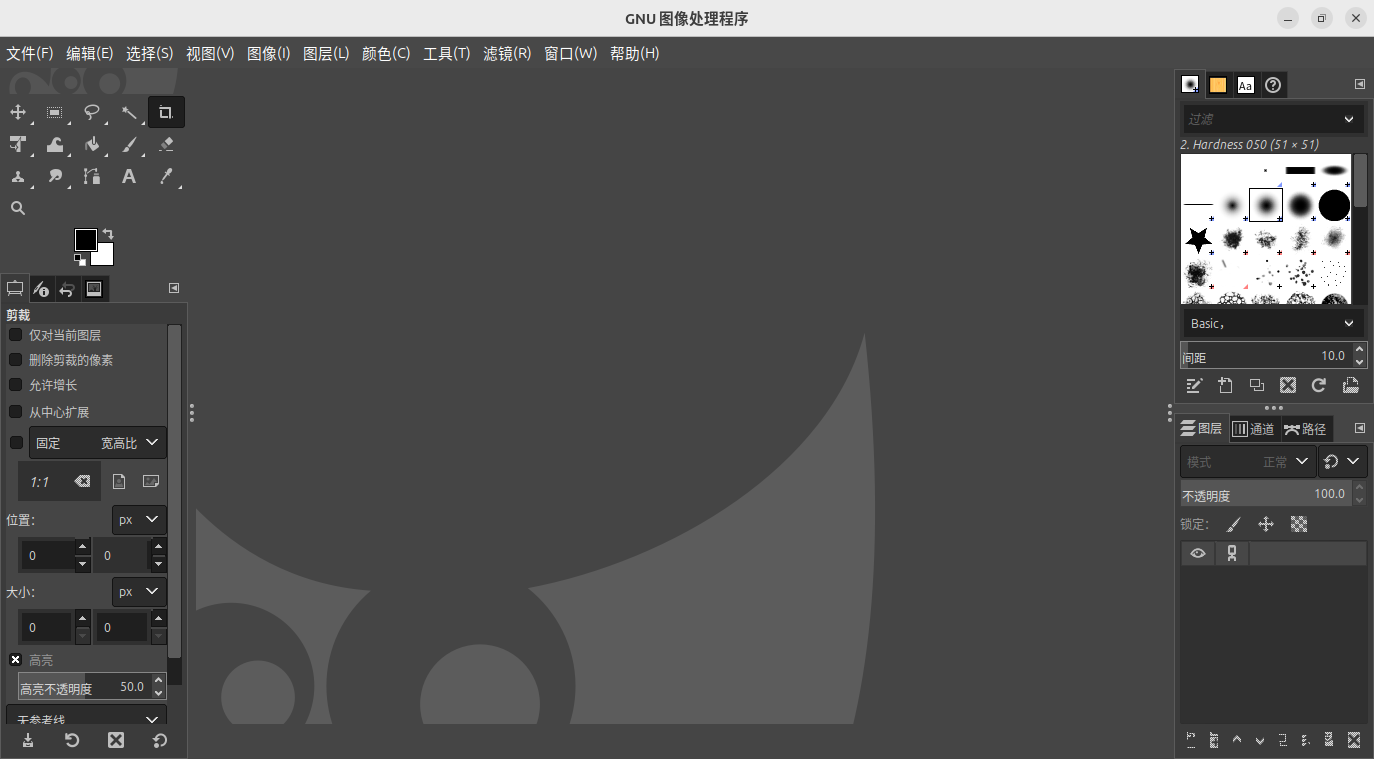The height and width of the screenshot is (759, 1374).
Task: Select the Eraser tool
Action: click(x=166, y=145)
